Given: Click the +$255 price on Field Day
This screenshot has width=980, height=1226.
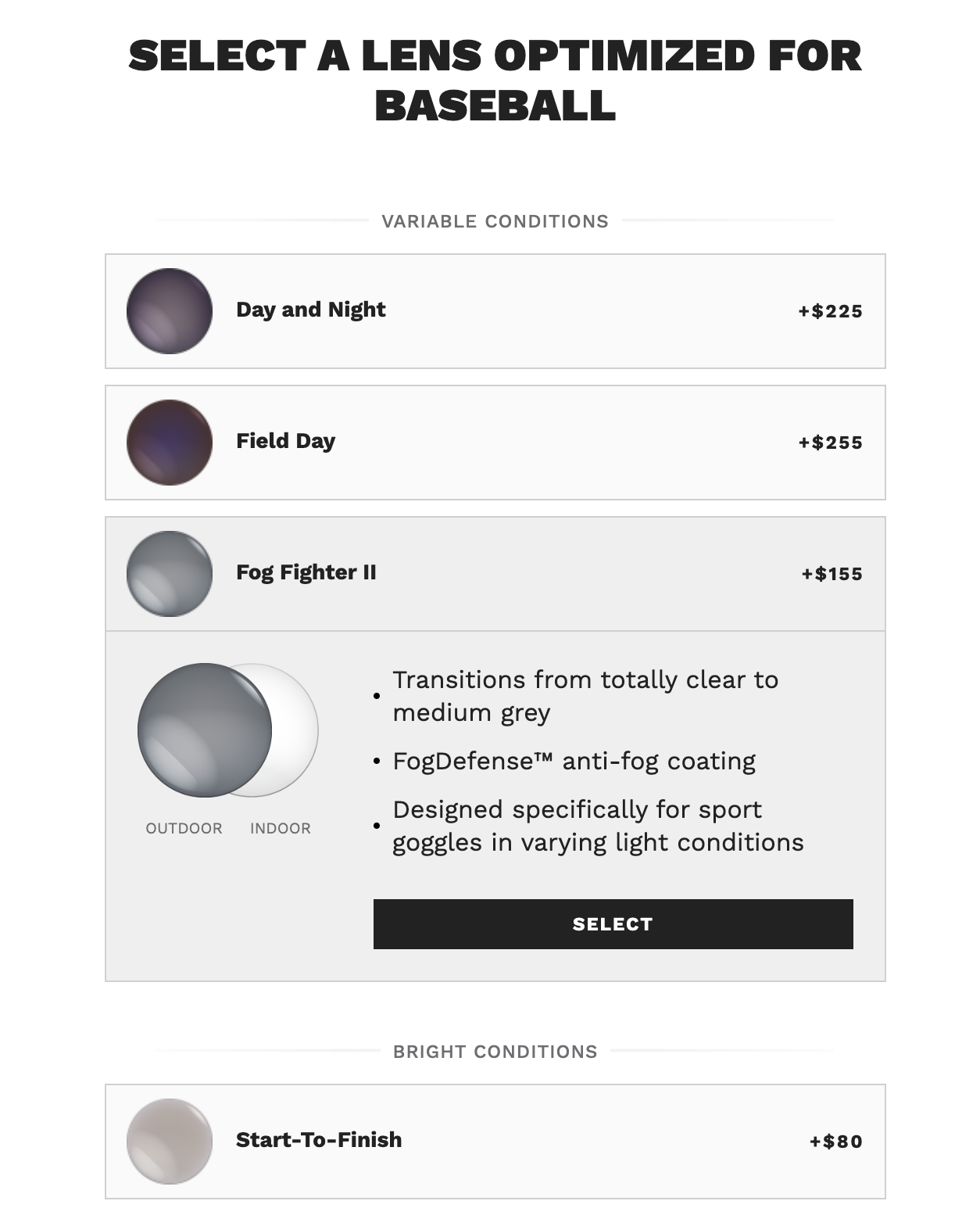Looking at the screenshot, I should 830,443.
